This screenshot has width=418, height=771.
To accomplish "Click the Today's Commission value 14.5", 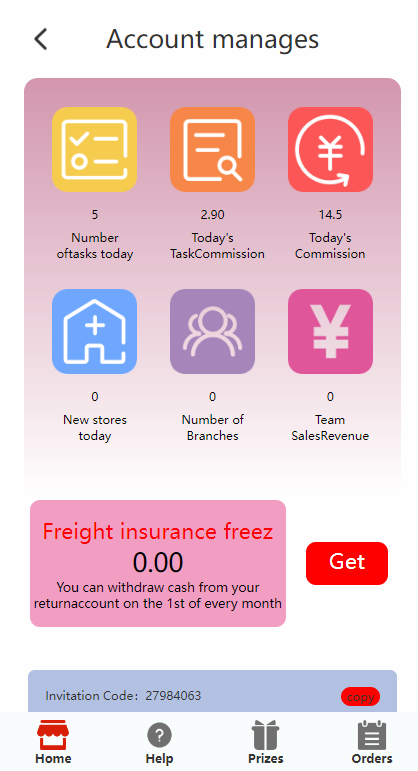I will [330, 214].
